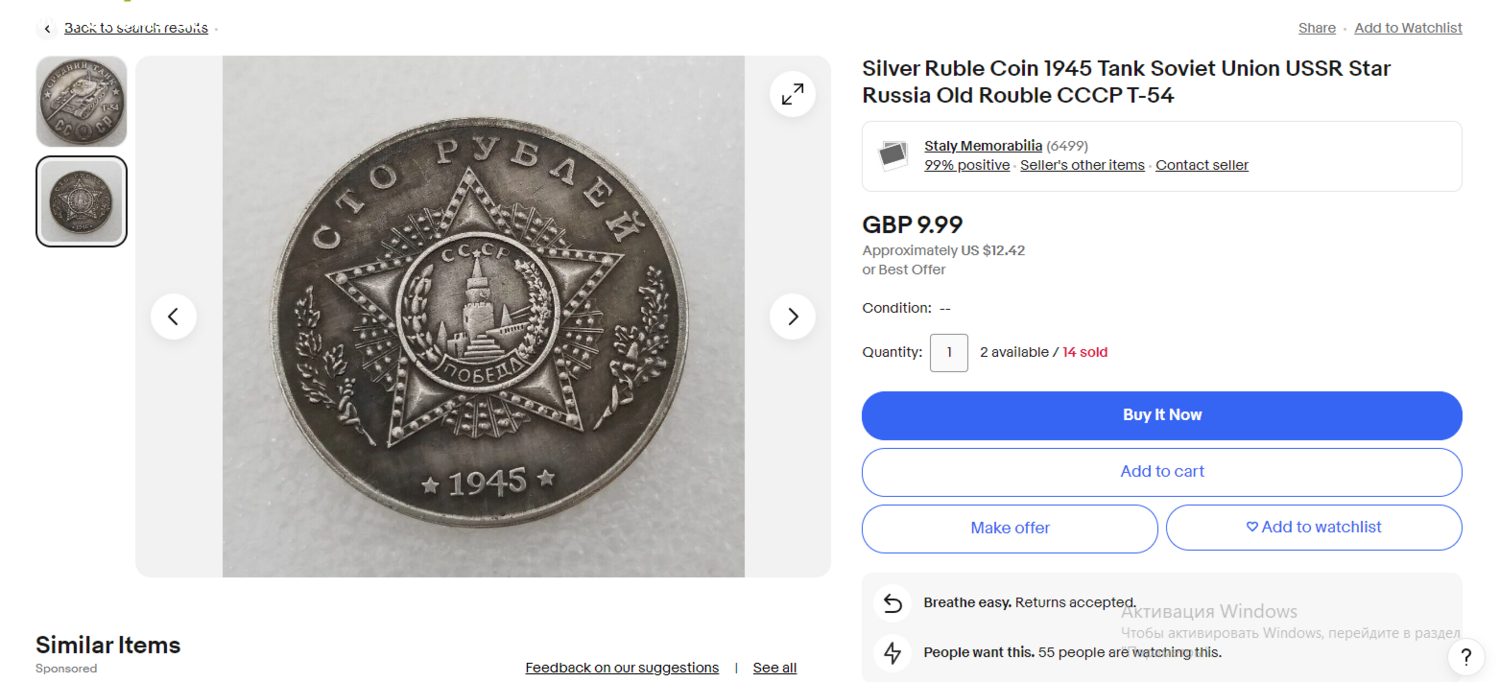Go back to search results
This screenshot has height=682, width=1500.
(x=136, y=28)
